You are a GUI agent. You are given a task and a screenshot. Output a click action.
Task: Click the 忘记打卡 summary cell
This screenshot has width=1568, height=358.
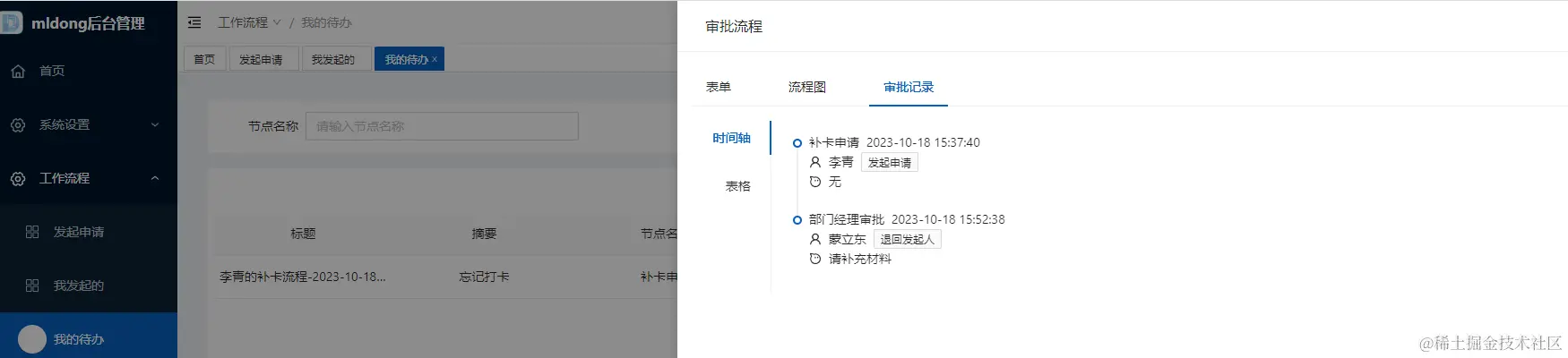[485, 277]
